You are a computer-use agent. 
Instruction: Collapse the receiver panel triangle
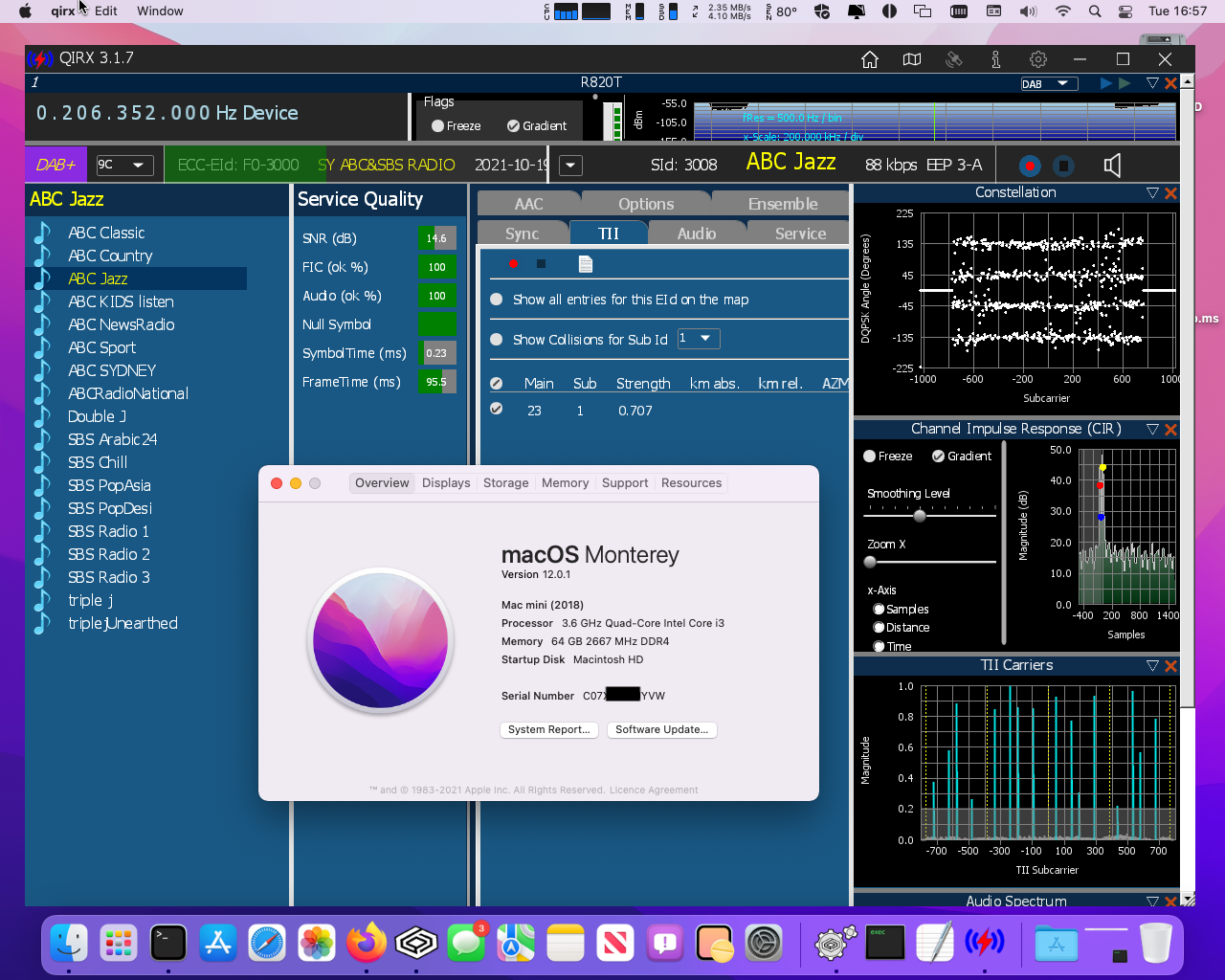tap(1152, 83)
